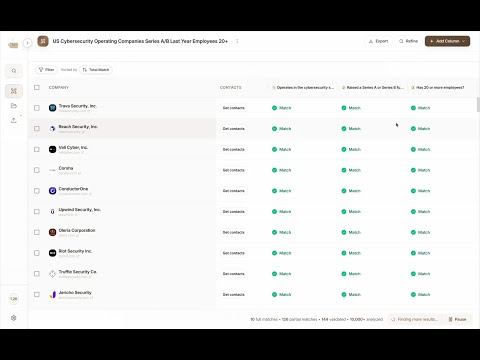This screenshot has height=360, width=480.
Task: Click the Riot Security Inc. company name
Action: point(75,251)
